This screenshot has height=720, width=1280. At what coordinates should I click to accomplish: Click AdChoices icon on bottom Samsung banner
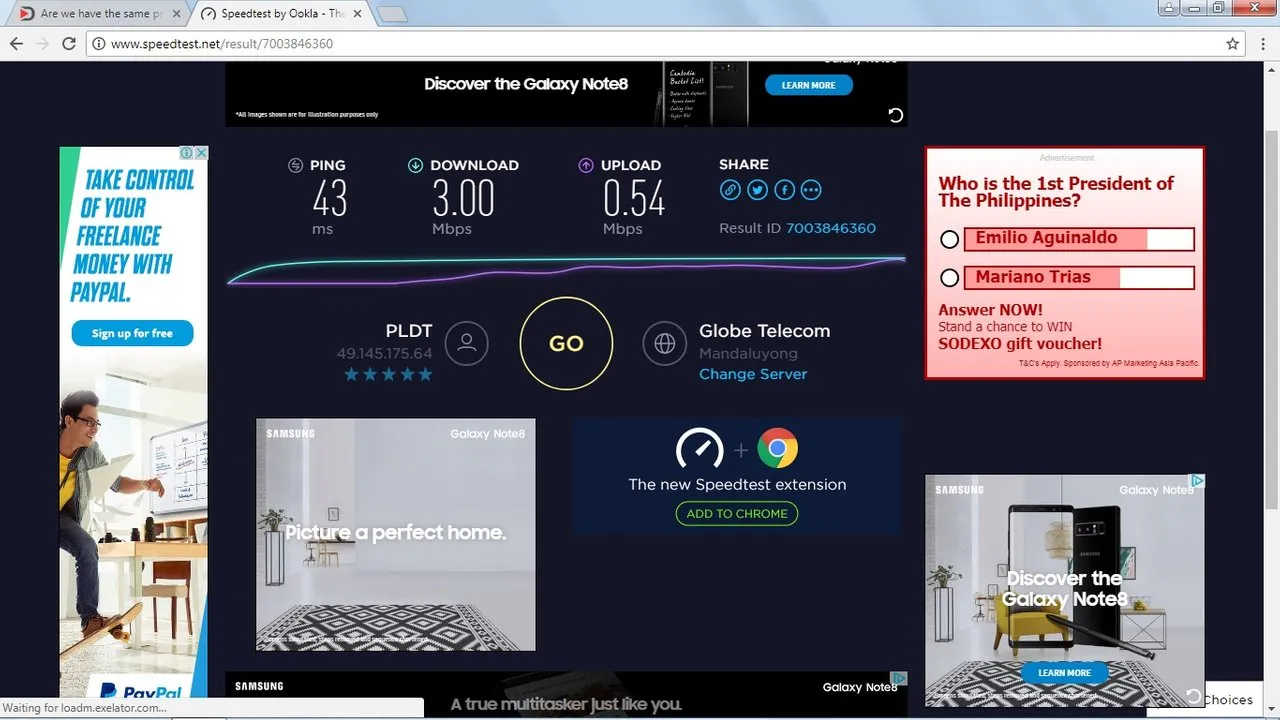coord(899,678)
